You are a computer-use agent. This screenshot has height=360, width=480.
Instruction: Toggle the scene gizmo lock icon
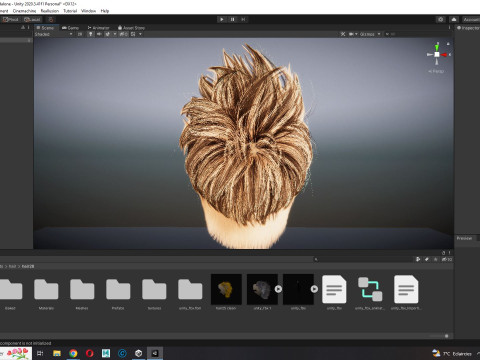coord(448,44)
